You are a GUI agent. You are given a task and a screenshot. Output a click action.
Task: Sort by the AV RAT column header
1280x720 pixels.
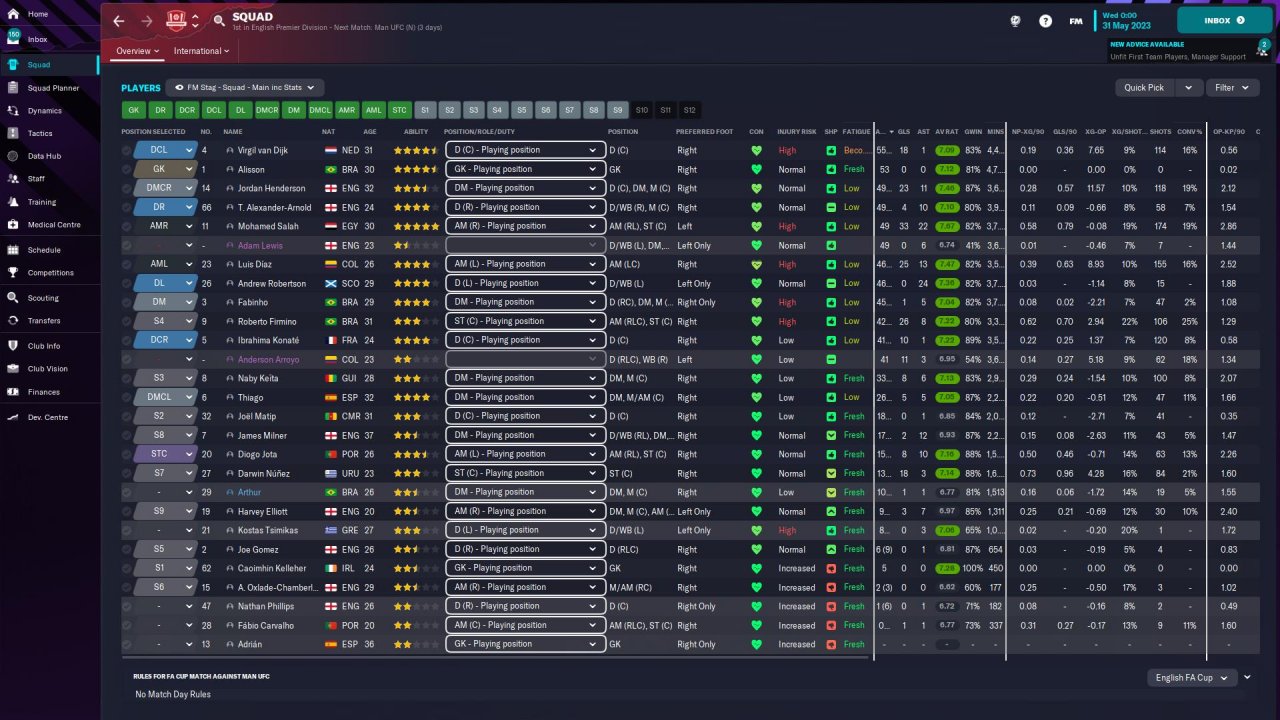point(945,132)
